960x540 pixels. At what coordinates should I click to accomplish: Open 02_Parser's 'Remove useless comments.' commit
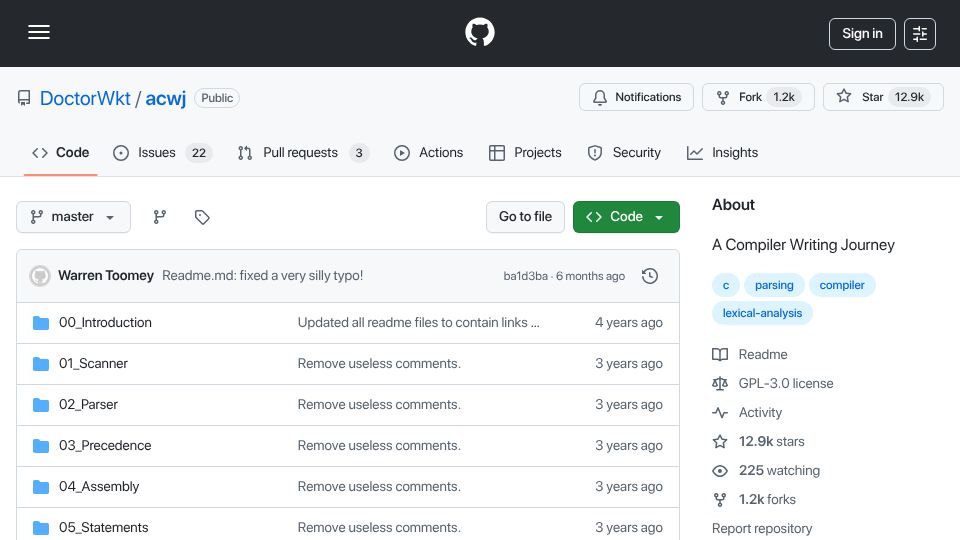click(379, 405)
